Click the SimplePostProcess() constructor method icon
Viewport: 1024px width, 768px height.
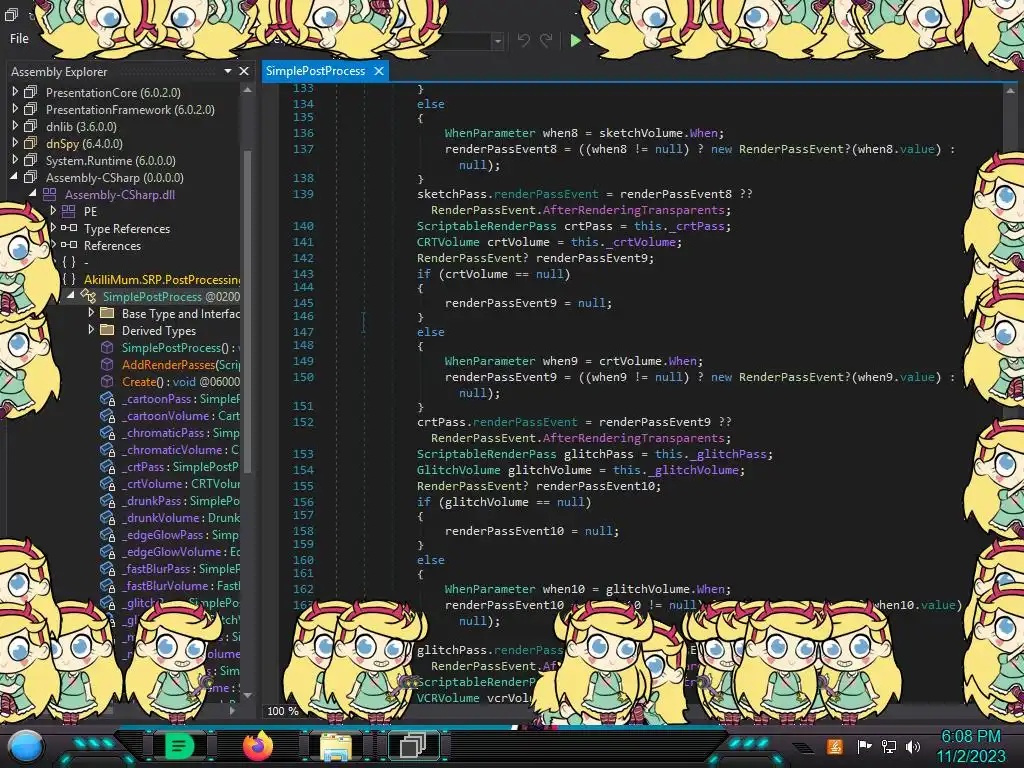click(x=107, y=347)
